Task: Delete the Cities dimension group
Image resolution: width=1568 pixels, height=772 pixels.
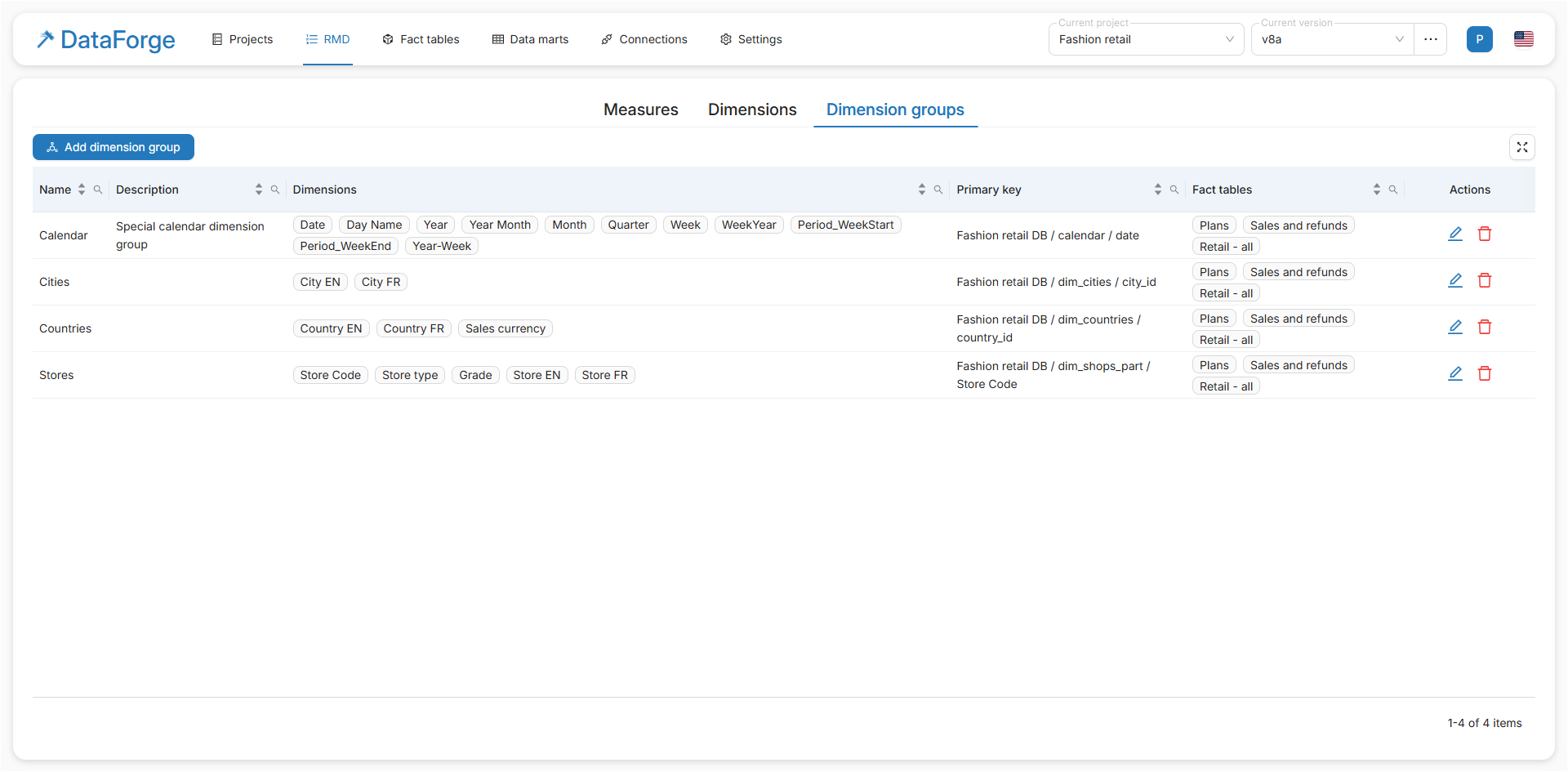Action: (x=1484, y=281)
